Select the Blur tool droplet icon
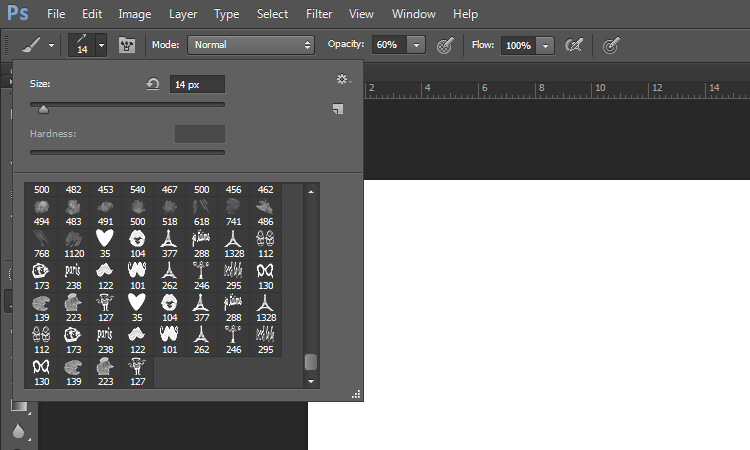 pyautogui.click(x=18, y=431)
